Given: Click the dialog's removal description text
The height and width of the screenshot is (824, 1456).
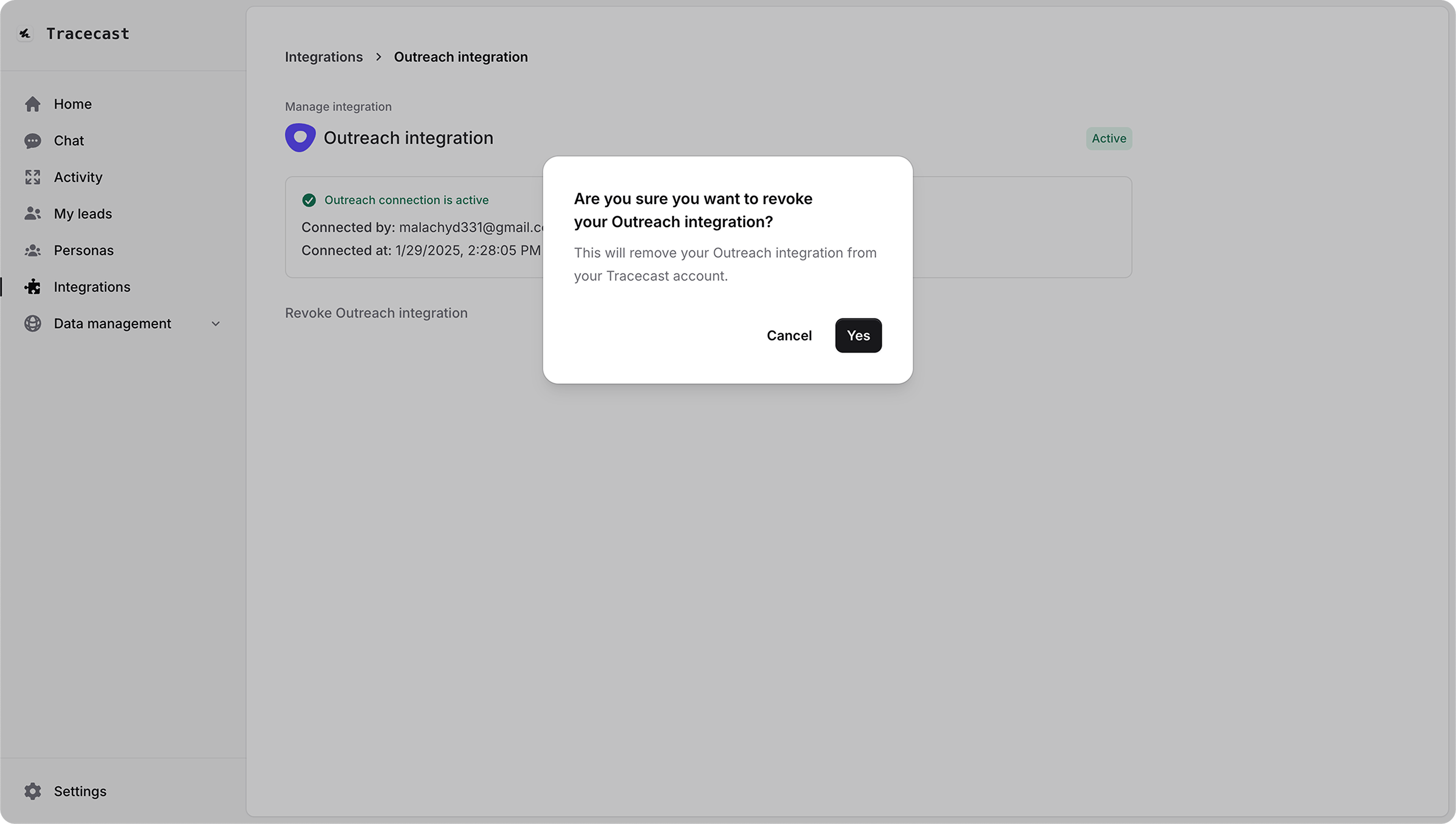Looking at the screenshot, I should pyautogui.click(x=725, y=264).
